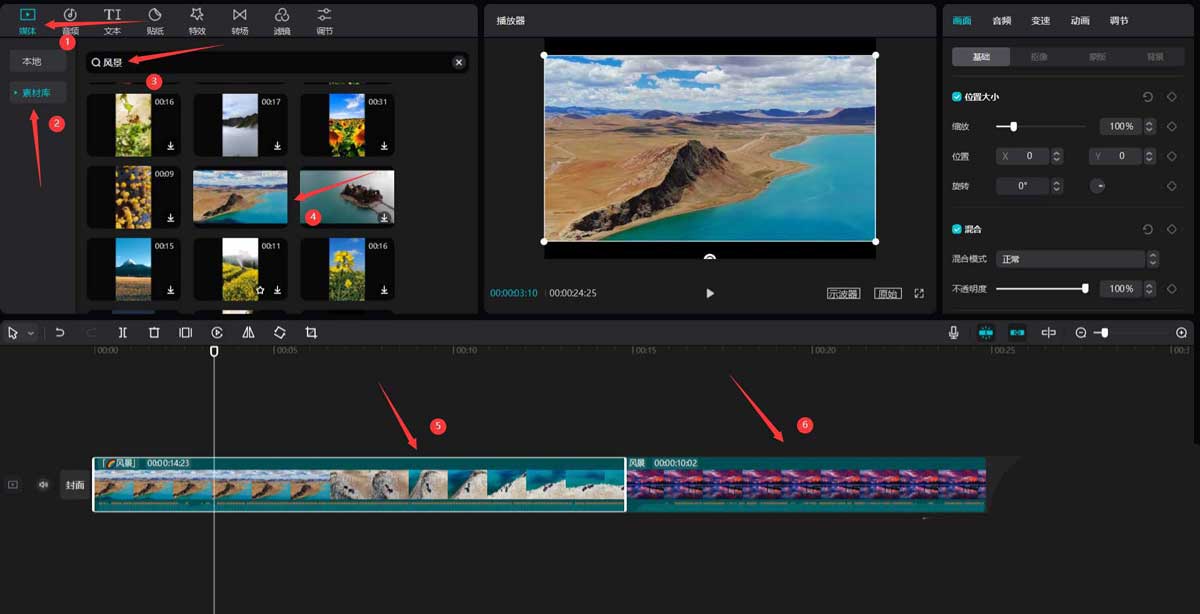
Task: Click the 封面 cover button
Action: [x=75, y=485]
